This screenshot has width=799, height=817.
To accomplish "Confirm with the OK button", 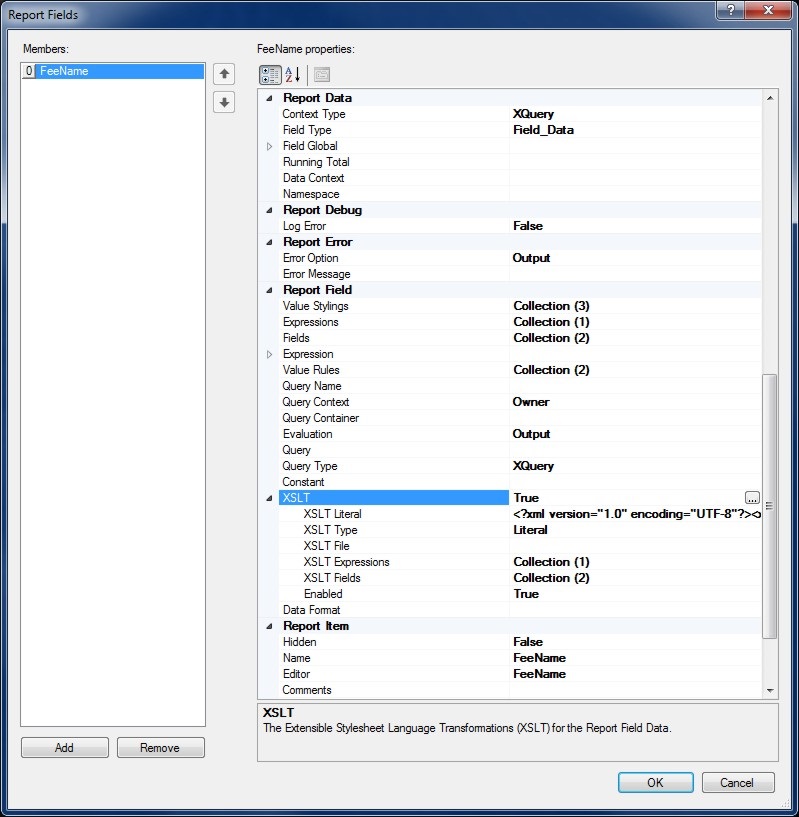I will [655, 783].
